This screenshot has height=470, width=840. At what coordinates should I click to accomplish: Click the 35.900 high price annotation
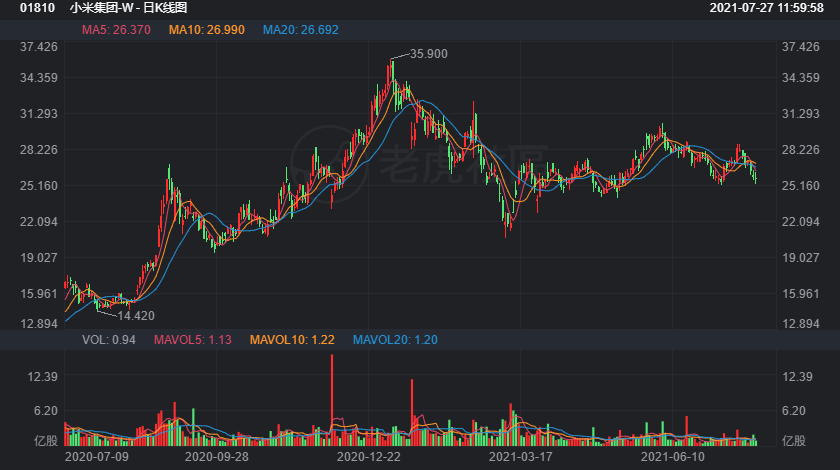pyautogui.click(x=429, y=54)
